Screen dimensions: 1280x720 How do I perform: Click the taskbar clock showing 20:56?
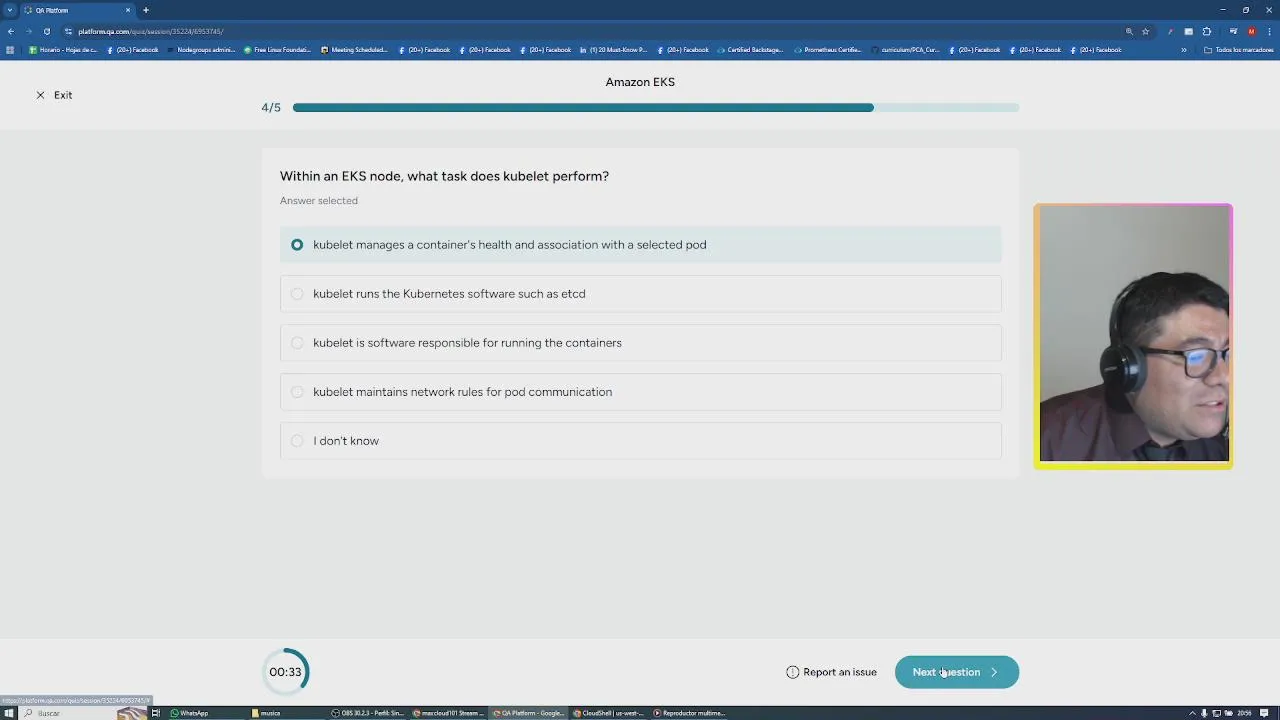click(x=1245, y=713)
